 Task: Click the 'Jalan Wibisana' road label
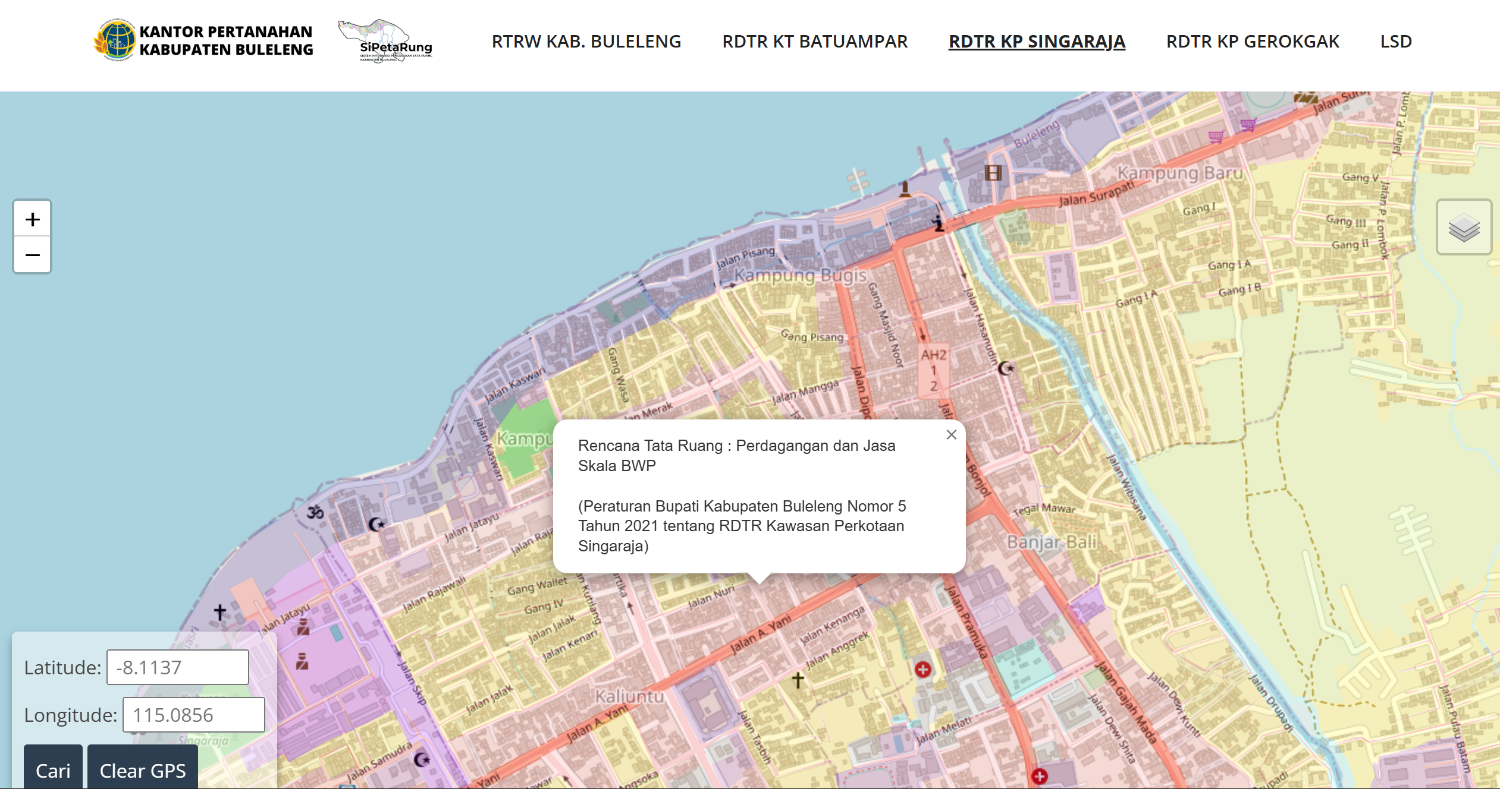coord(1127,487)
